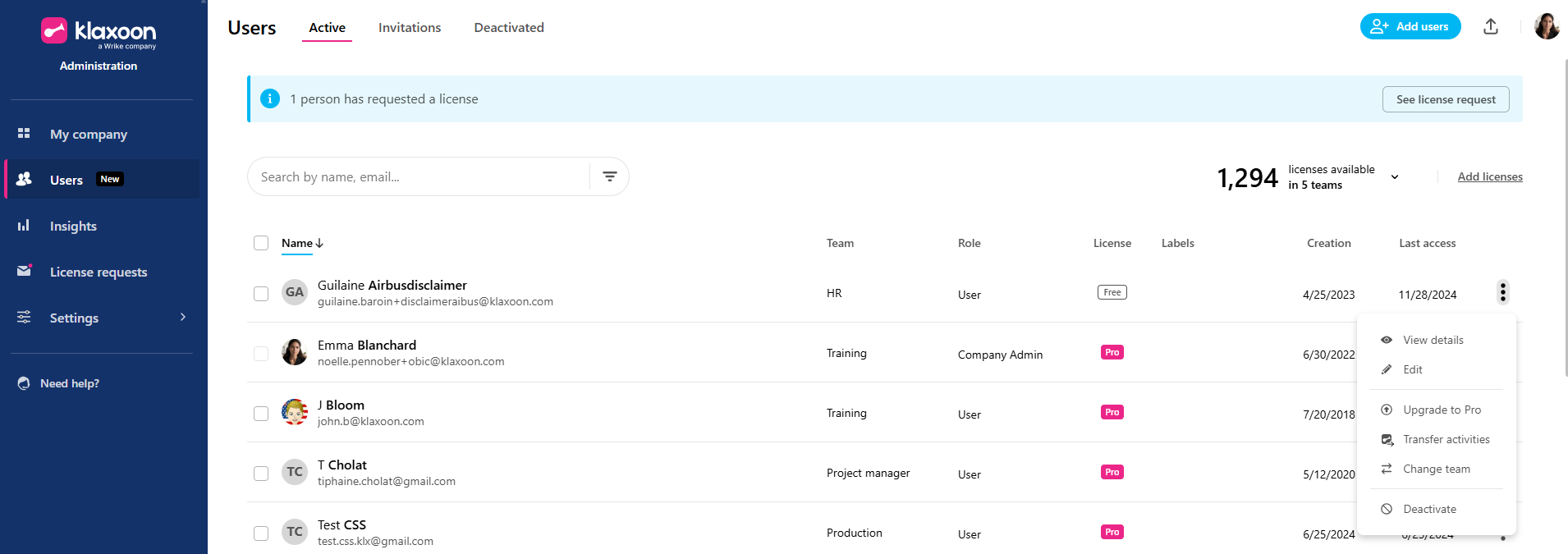The image size is (1568, 554).
Task: Expand the Settings sidebar submenu
Action: point(182,317)
